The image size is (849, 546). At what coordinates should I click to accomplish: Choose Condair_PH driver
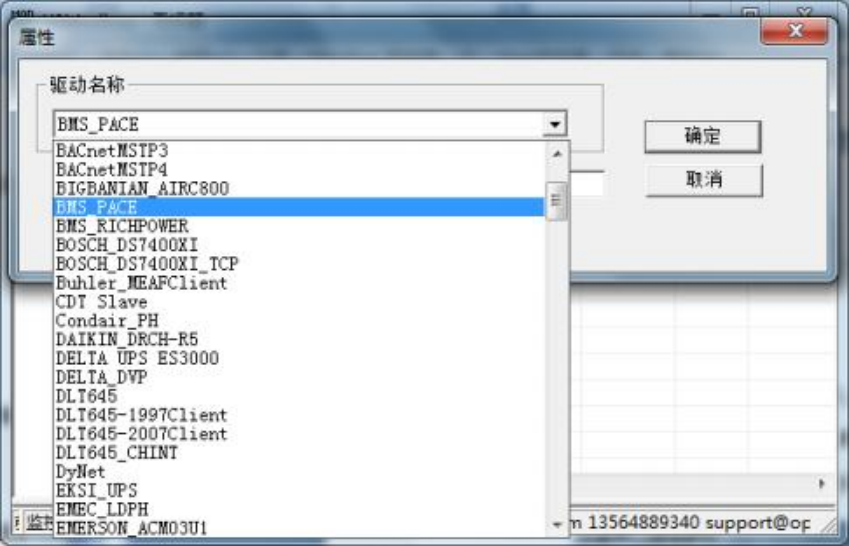(299, 321)
